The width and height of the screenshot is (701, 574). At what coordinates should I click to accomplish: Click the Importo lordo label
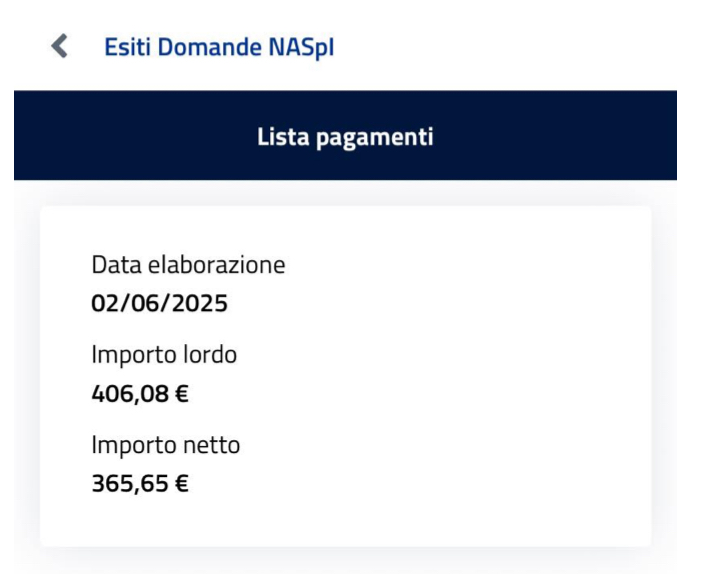[x=164, y=354]
